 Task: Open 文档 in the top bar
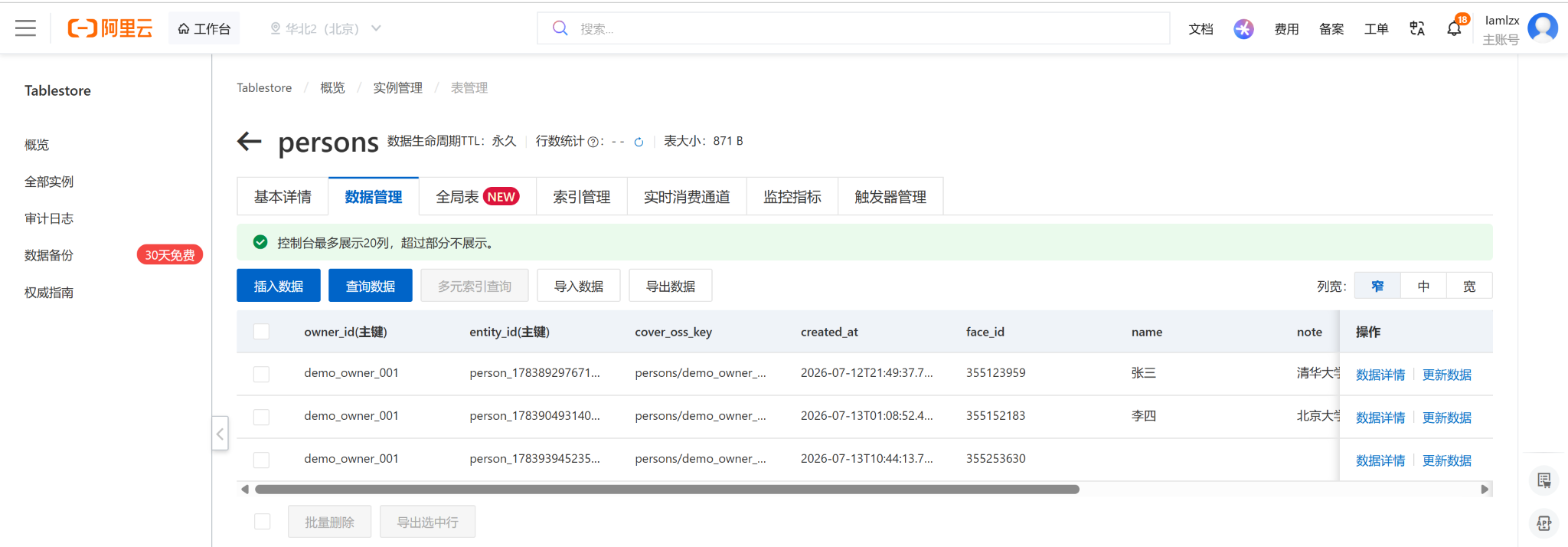coord(1200,29)
